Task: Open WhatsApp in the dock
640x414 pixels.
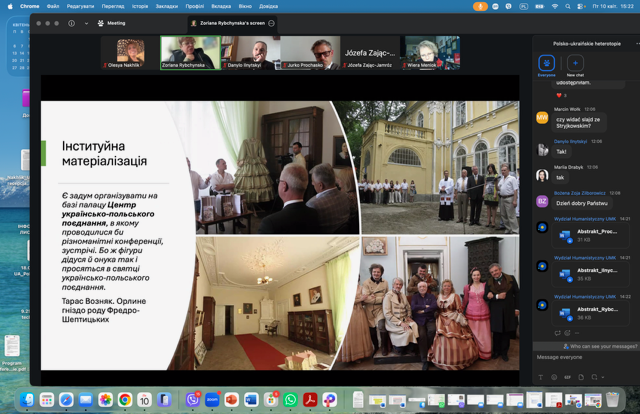Action: tap(290, 399)
